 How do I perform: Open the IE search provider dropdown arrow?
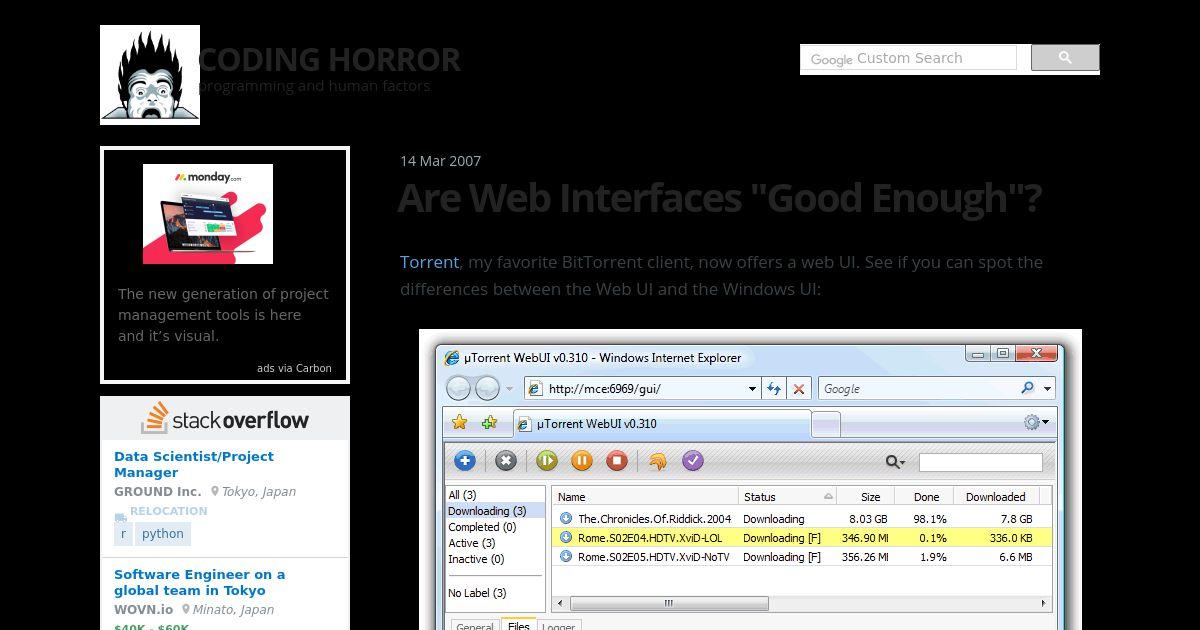tap(1047, 389)
